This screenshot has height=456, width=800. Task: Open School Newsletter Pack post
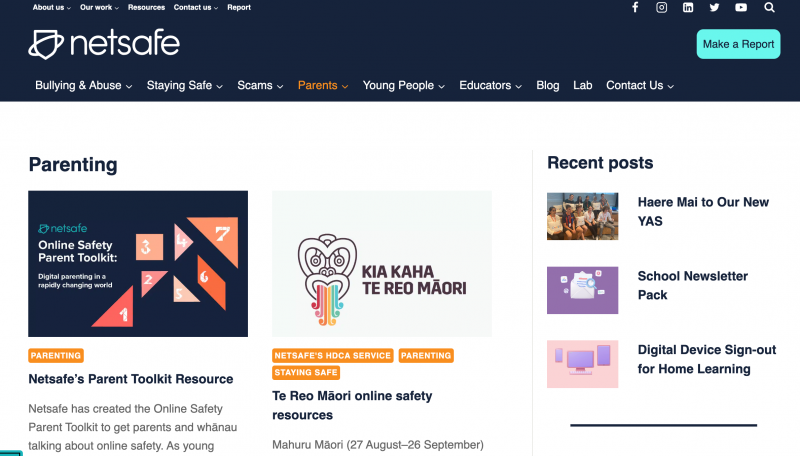coord(692,286)
